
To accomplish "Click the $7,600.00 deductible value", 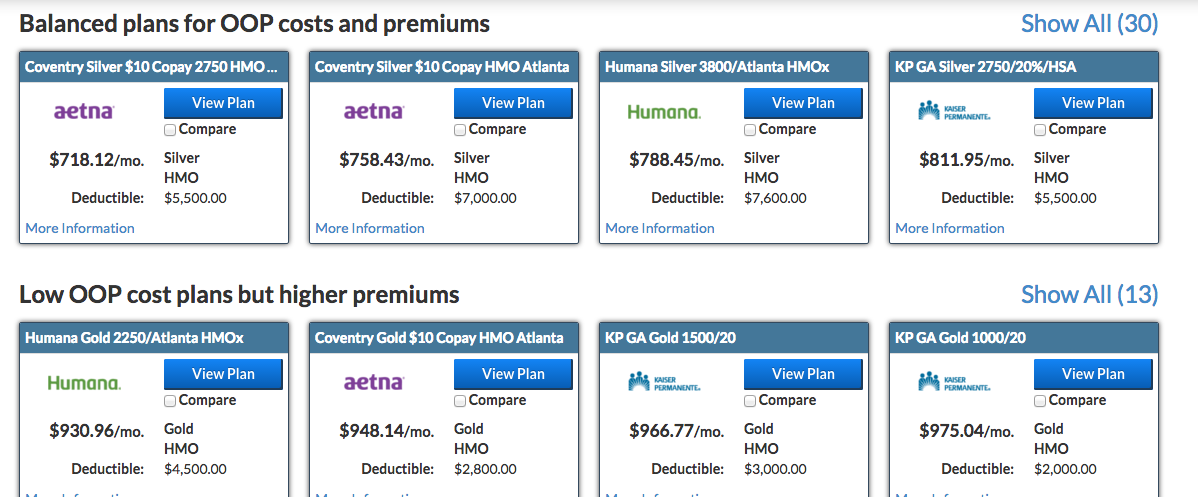I will tap(775, 199).
